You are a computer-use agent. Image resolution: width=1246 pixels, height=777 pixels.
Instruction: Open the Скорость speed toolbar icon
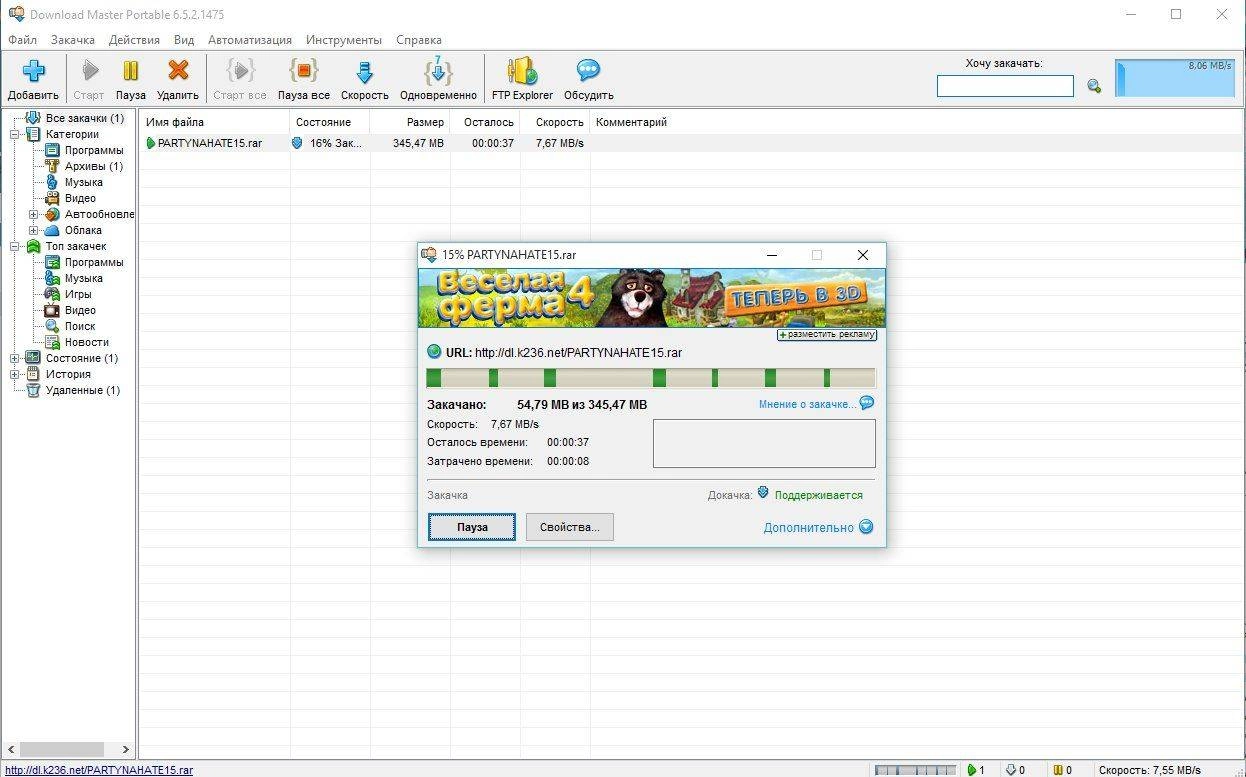pyautogui.click(x=365, y=71)
